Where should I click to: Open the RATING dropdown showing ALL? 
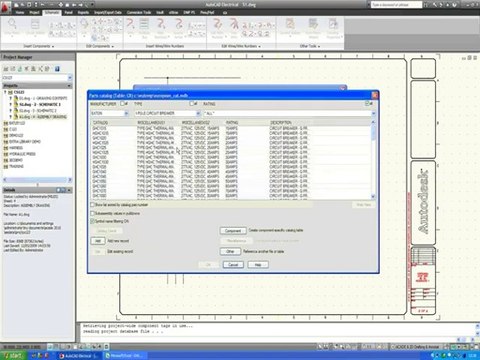click(x=373, y=113)
